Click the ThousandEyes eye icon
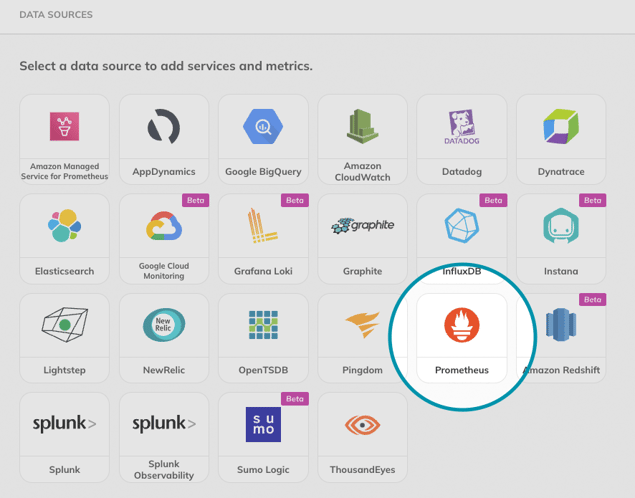 tap(362, 425)
